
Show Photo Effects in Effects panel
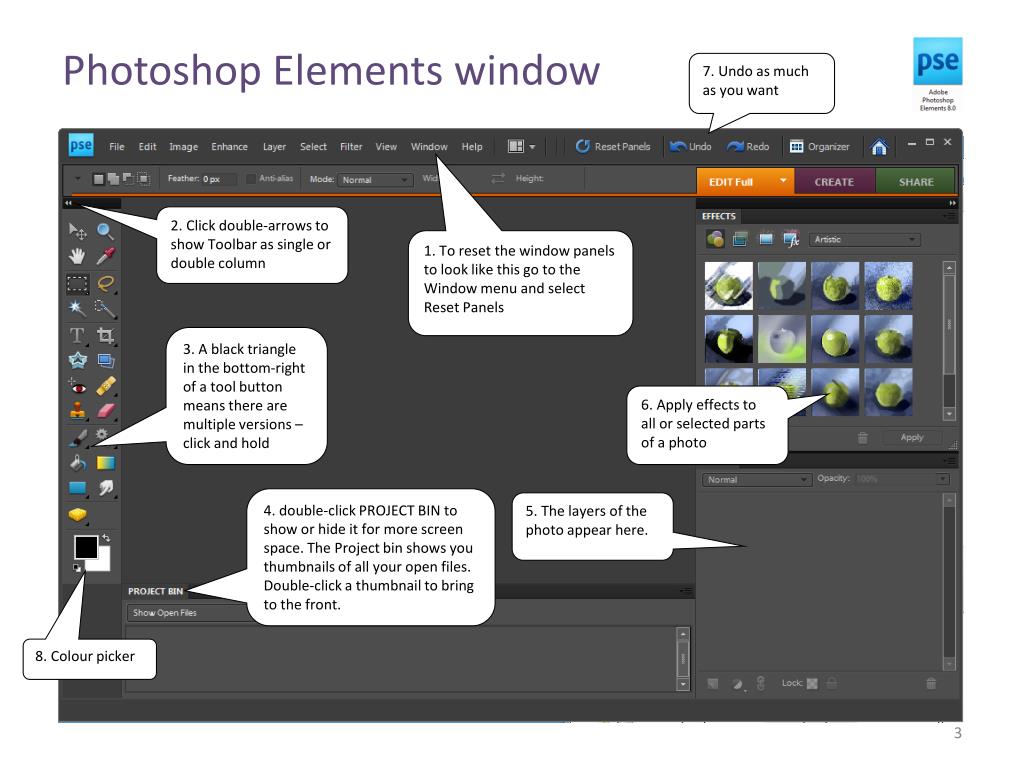(765, 239)
